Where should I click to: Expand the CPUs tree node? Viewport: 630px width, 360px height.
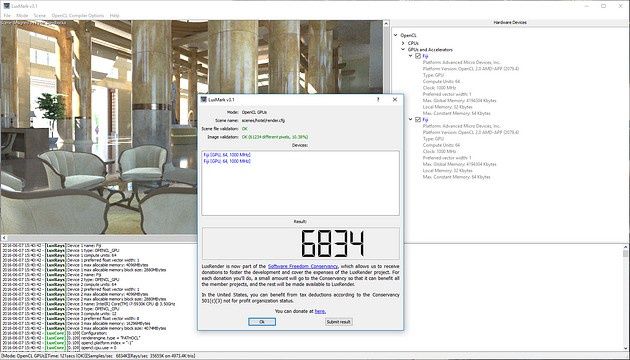pos(403,43)
